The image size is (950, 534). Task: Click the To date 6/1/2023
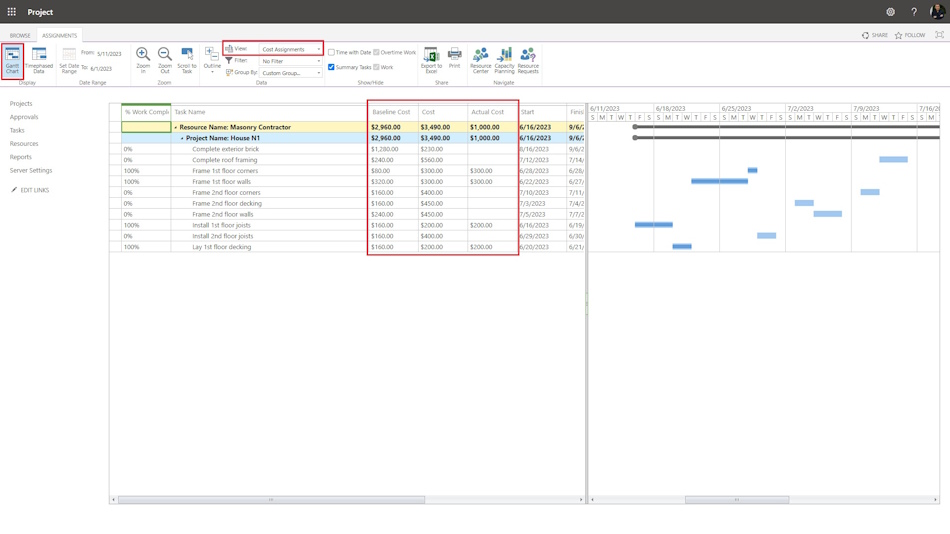101,68
